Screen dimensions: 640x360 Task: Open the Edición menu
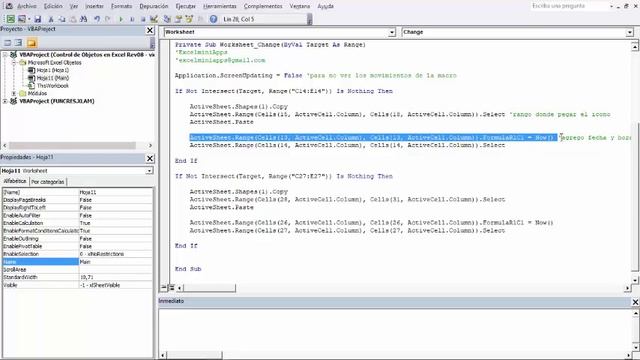(x=53, y=6)
